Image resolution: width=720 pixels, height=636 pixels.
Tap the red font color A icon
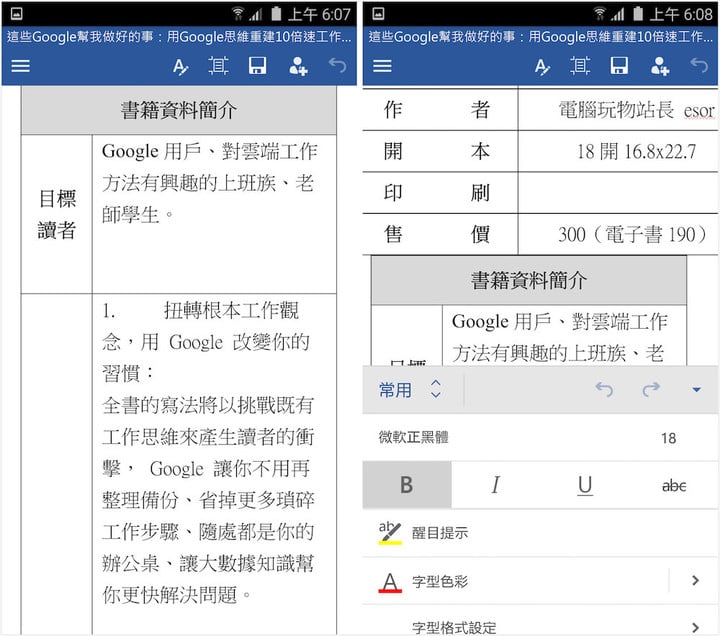click(390, 582)
